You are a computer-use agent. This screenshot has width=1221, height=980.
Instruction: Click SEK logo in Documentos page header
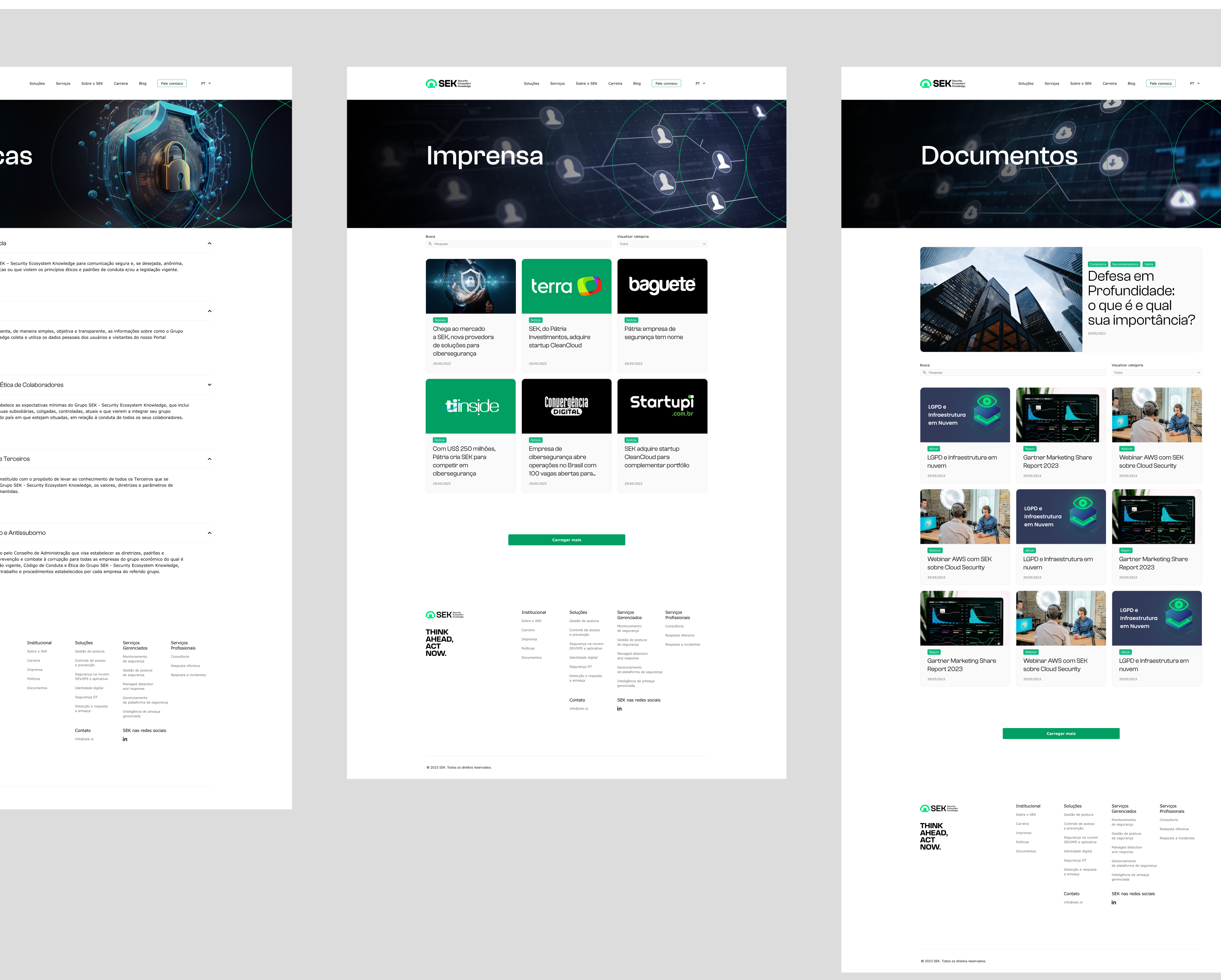[x=942, y=83]
